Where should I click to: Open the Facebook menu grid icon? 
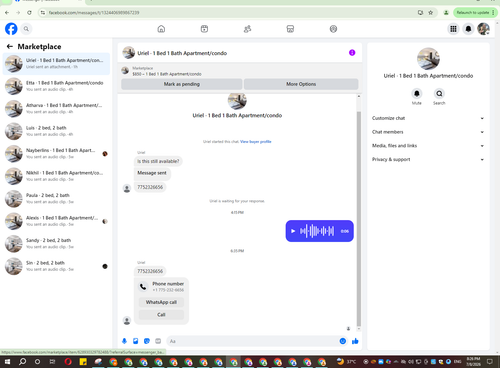tap(453, 29)
